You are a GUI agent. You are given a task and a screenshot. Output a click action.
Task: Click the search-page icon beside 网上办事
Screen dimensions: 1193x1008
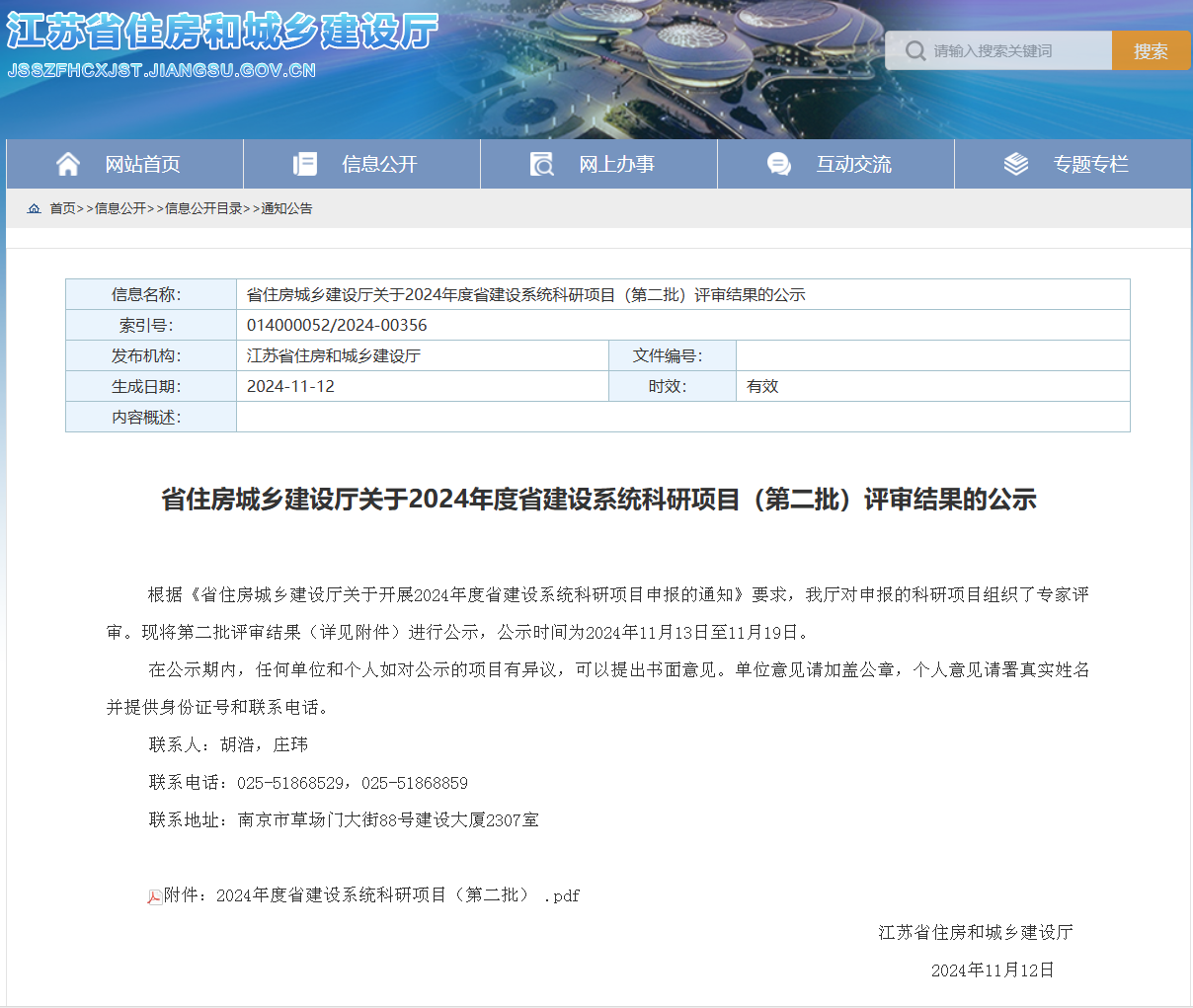pyautogui.click(x=542, y=164)
